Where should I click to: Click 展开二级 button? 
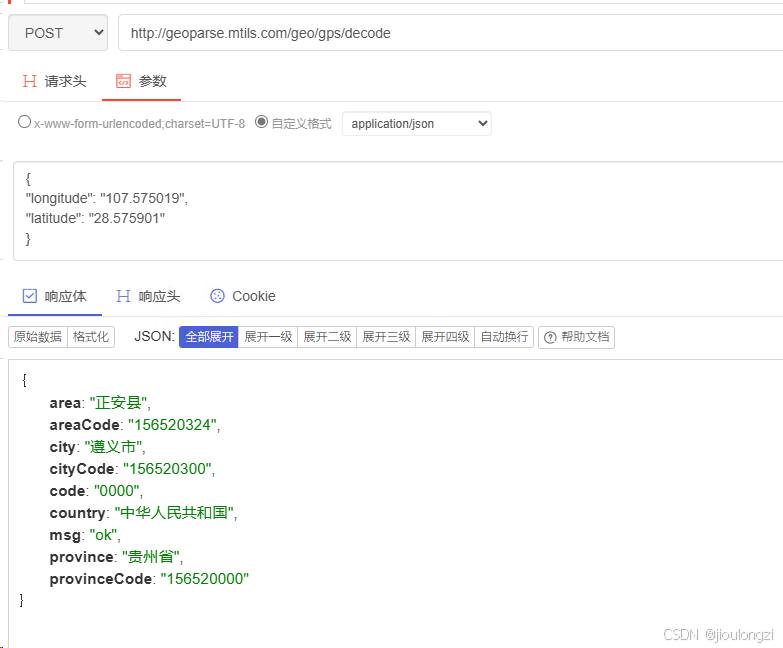[x=327, y=337]
